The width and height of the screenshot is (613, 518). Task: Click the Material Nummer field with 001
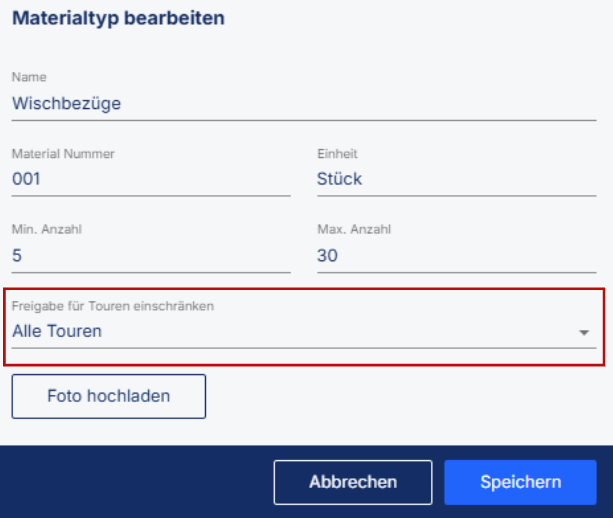(150, 179)
